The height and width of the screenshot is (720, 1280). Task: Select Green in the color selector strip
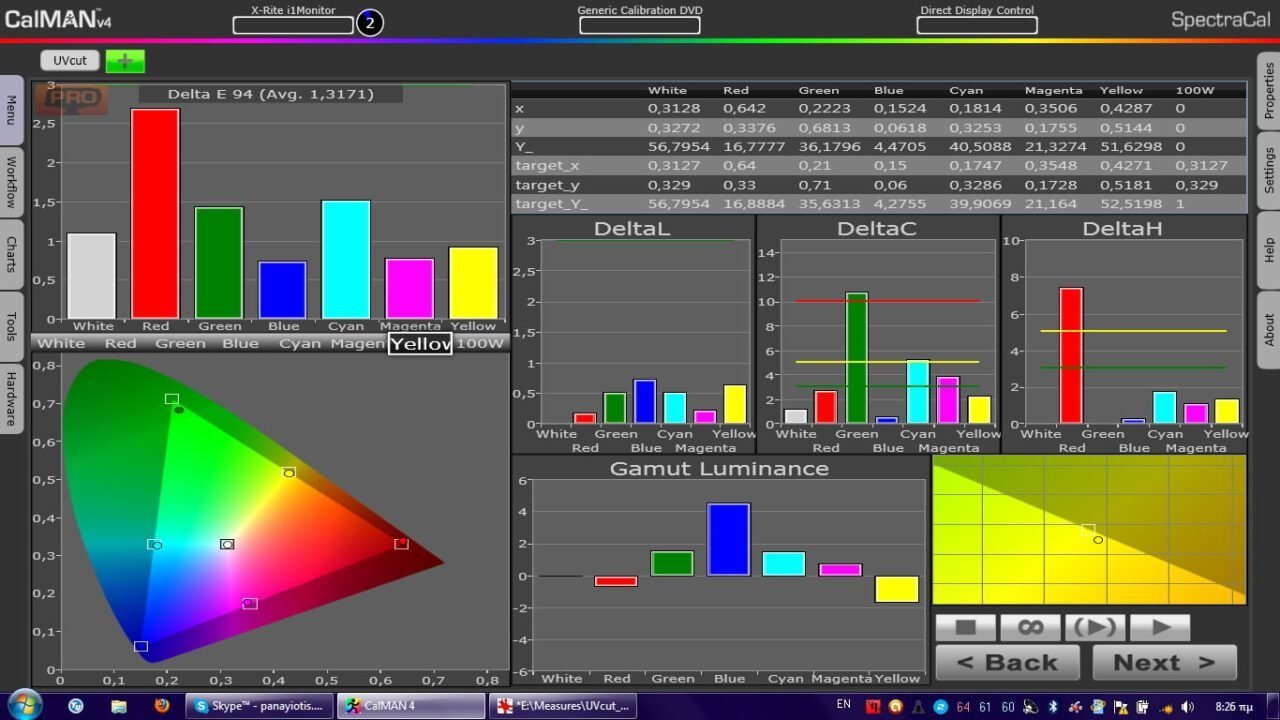pyautogui.click(x=181, y=343)
